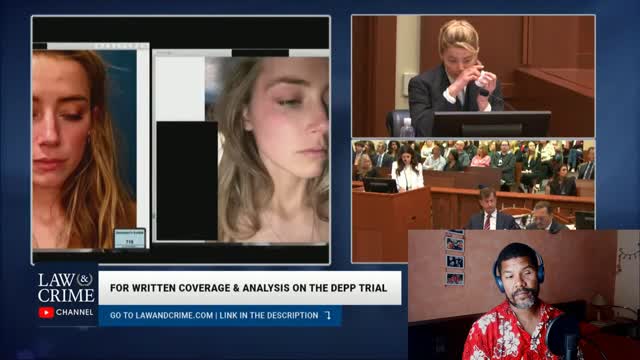Click the webcam overlay of the commentator in the red shirt
Screen dimensions: 640x360
[x=524, y=294]
